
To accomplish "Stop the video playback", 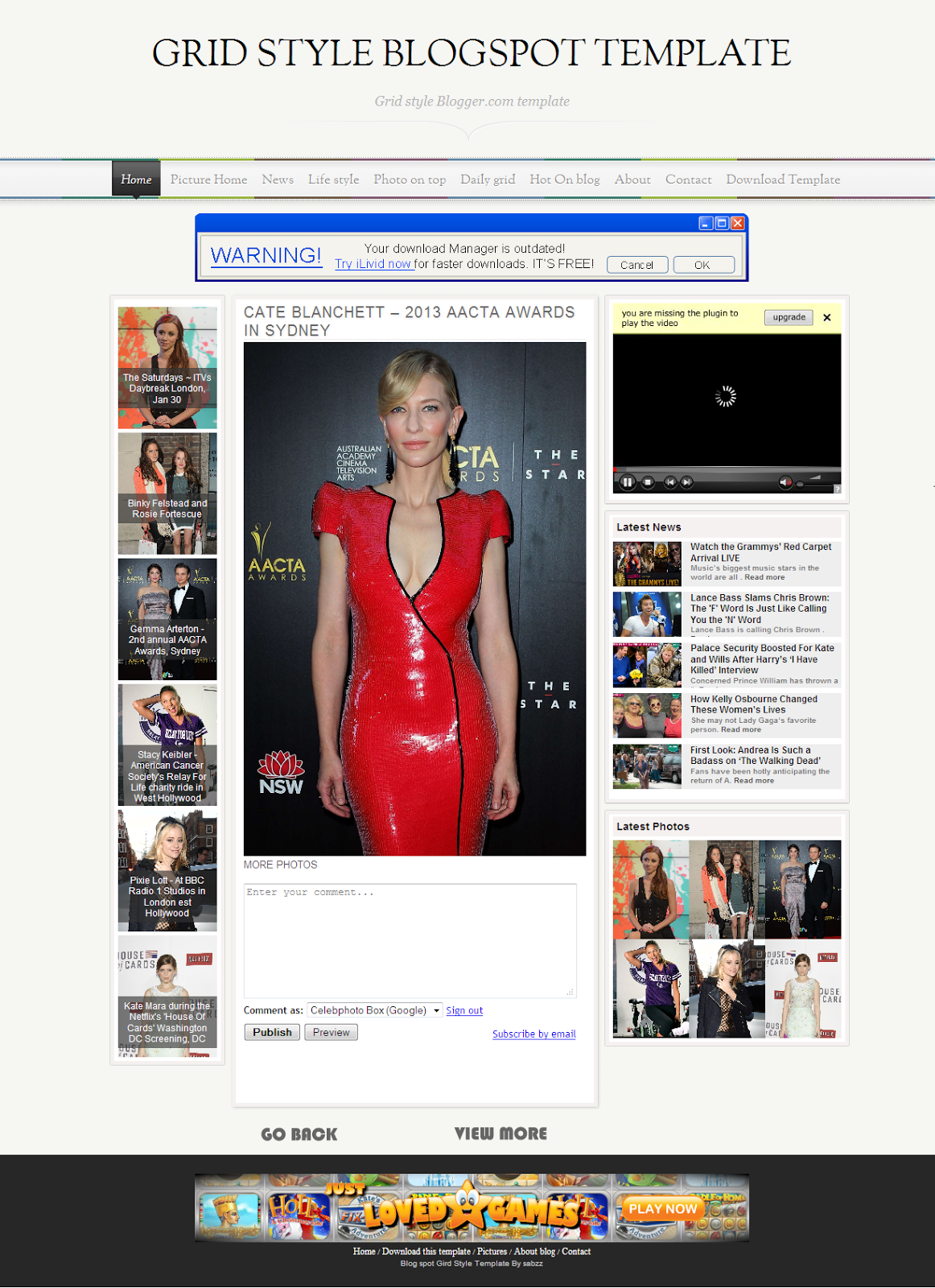I will pyautogui.click(x=648, y=482).
